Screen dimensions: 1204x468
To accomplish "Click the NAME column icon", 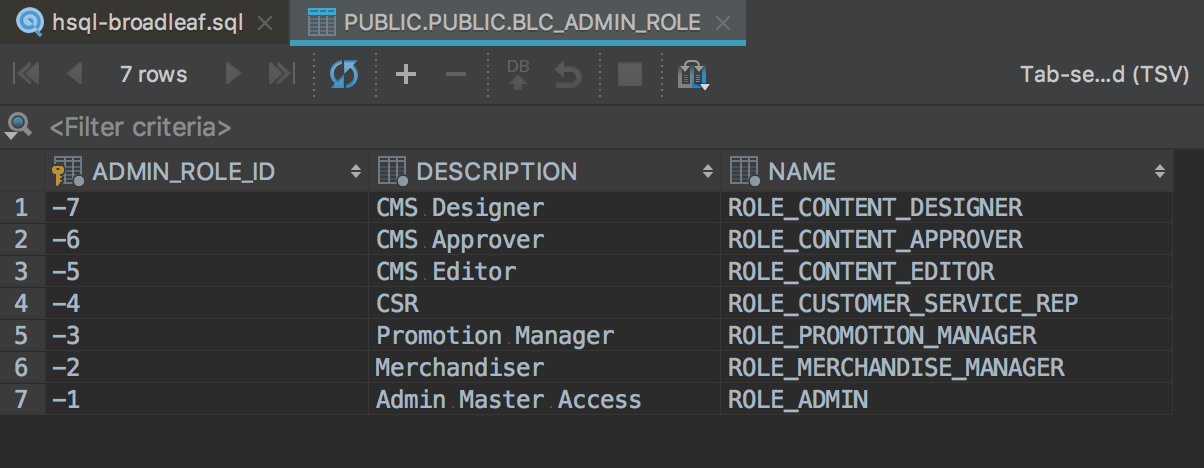I will [745, 171].
